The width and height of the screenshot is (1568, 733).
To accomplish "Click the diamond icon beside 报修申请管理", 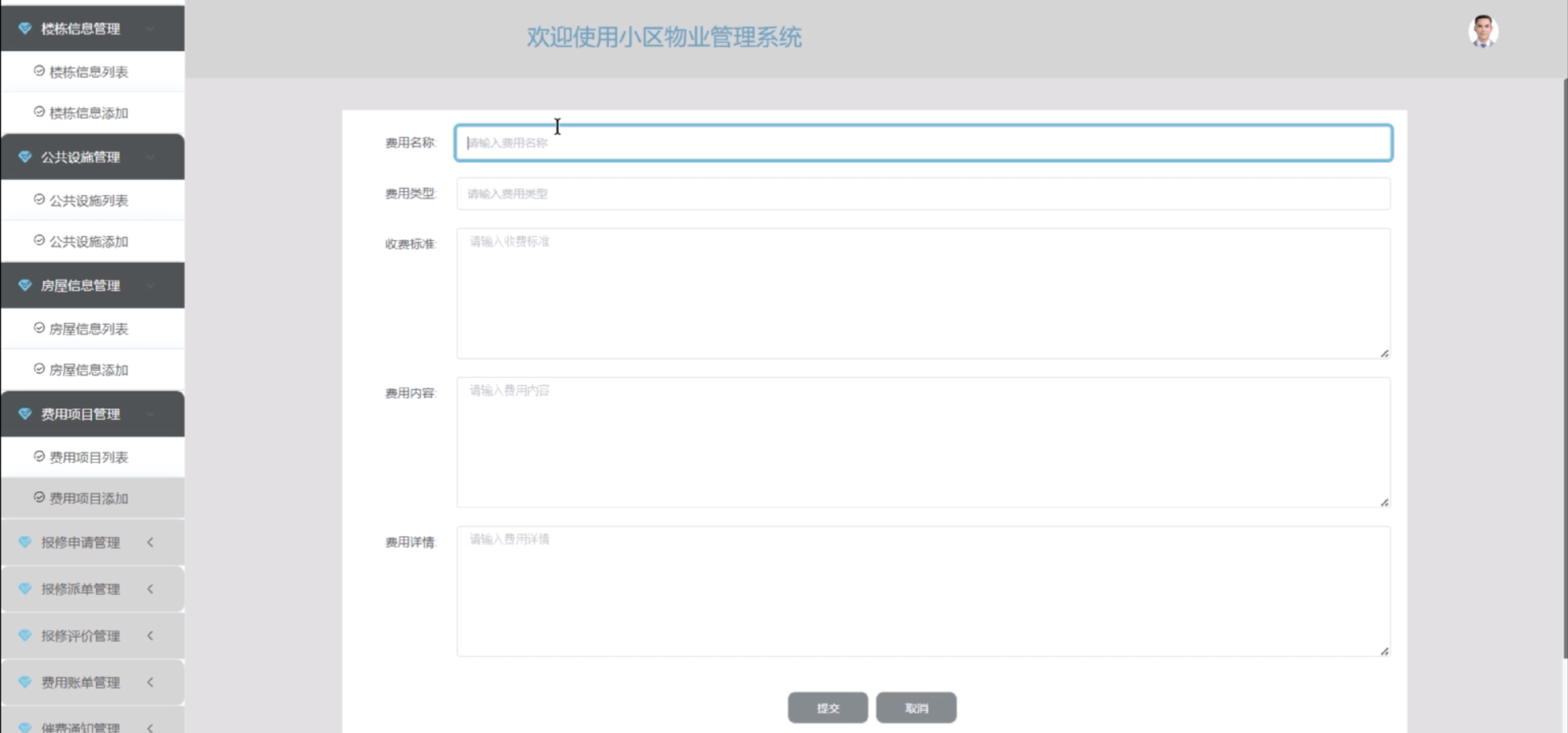I will [x=24, y=542].
